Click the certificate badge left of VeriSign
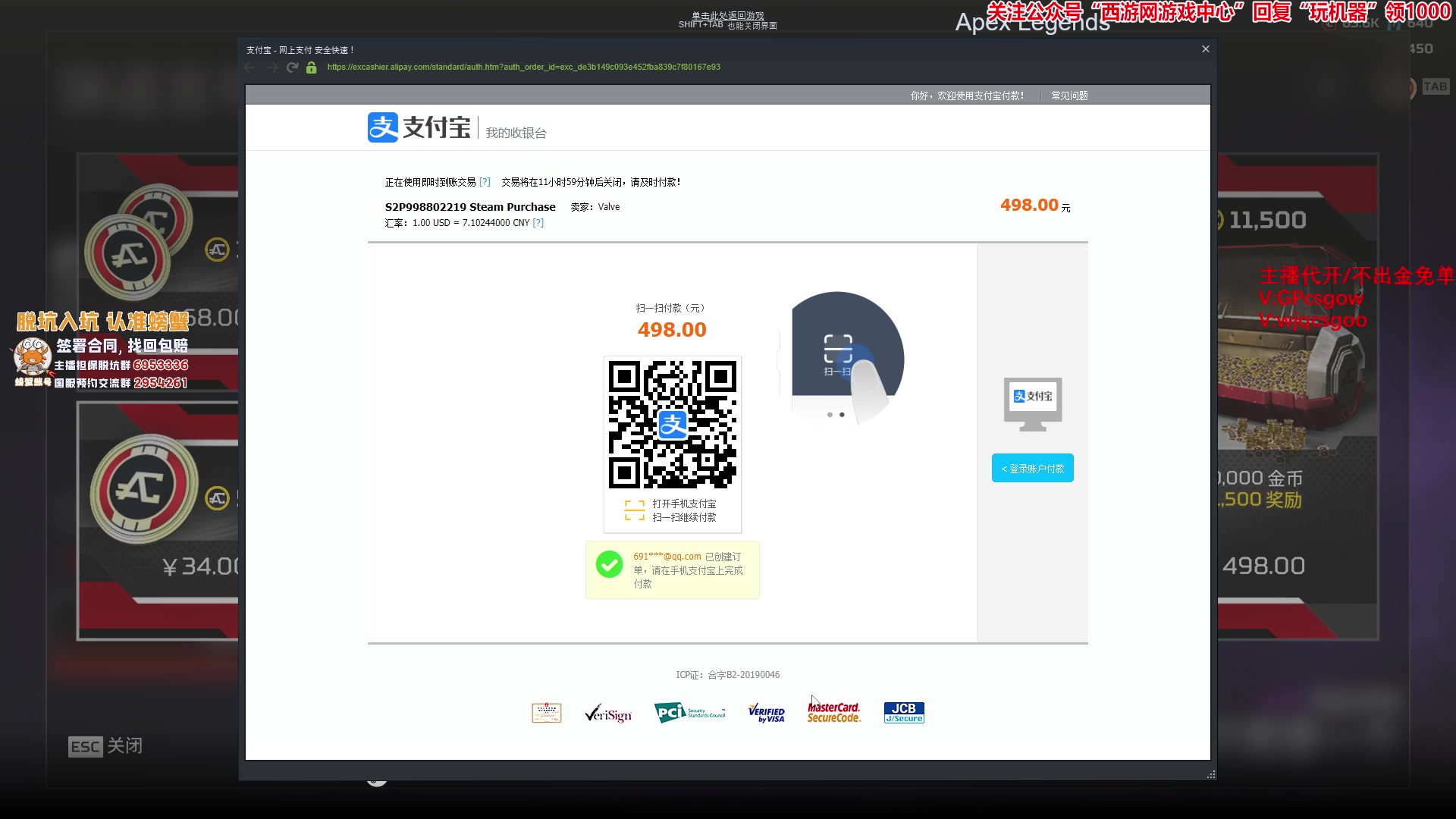Image resolution: width=1456 pixels, height=819 pixels. point(547,713)
